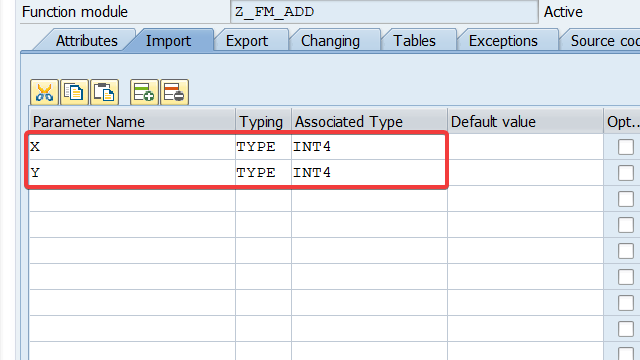Click TYPE cell in the X row

263,147
